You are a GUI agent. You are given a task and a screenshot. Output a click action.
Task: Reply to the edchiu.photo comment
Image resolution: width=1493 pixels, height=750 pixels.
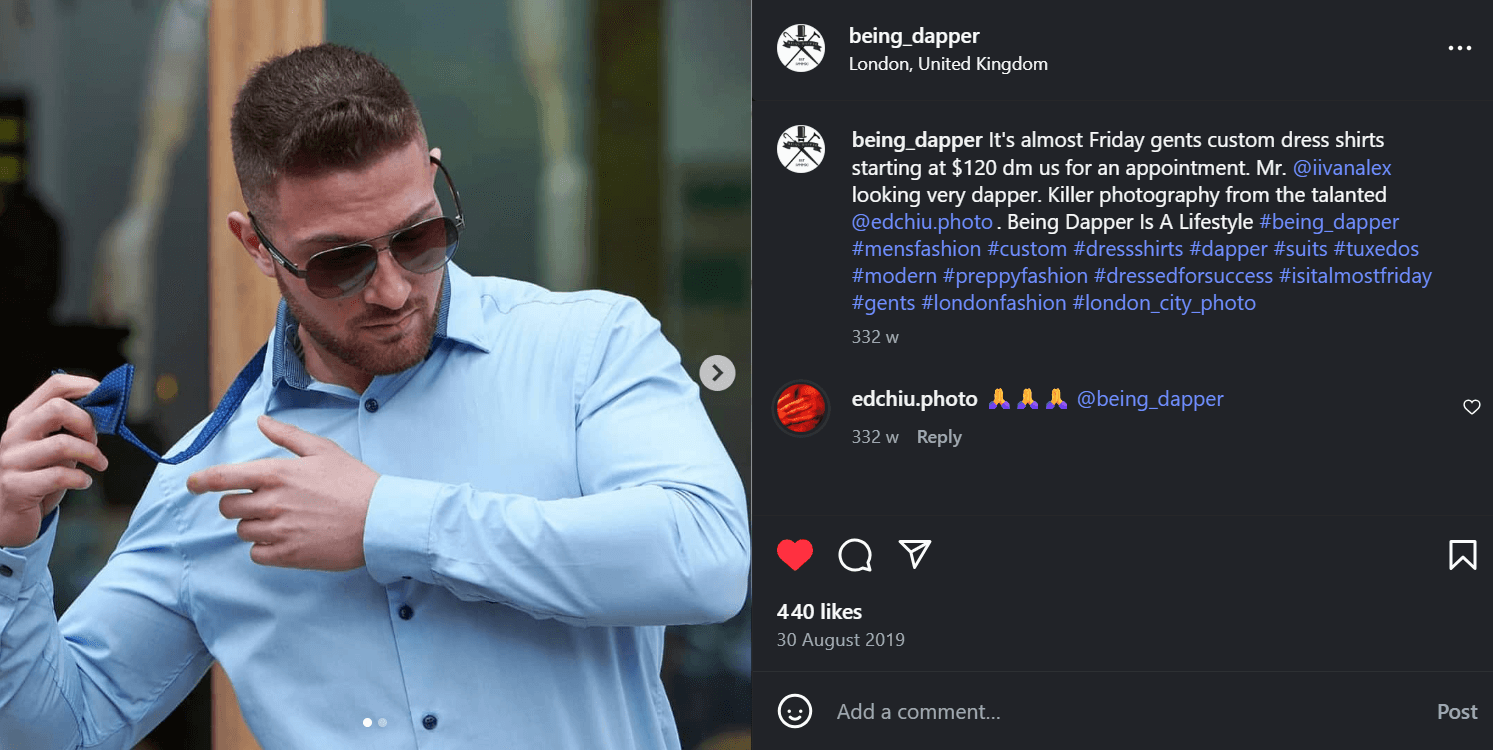939,437
